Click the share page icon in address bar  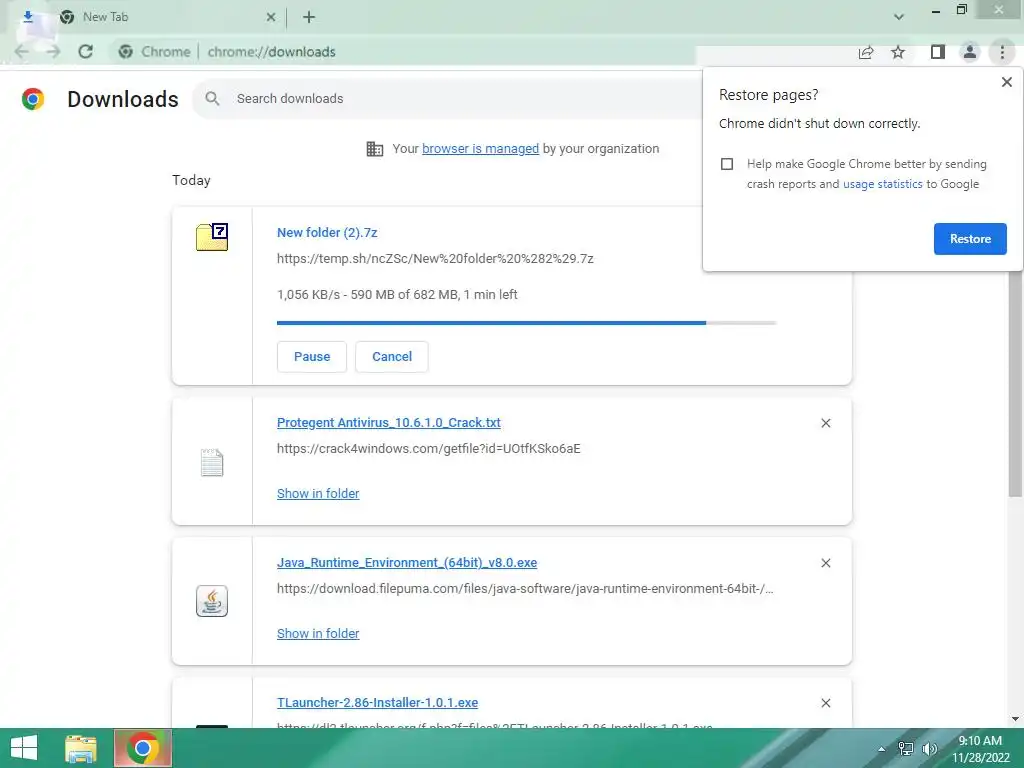pos(866,52)
